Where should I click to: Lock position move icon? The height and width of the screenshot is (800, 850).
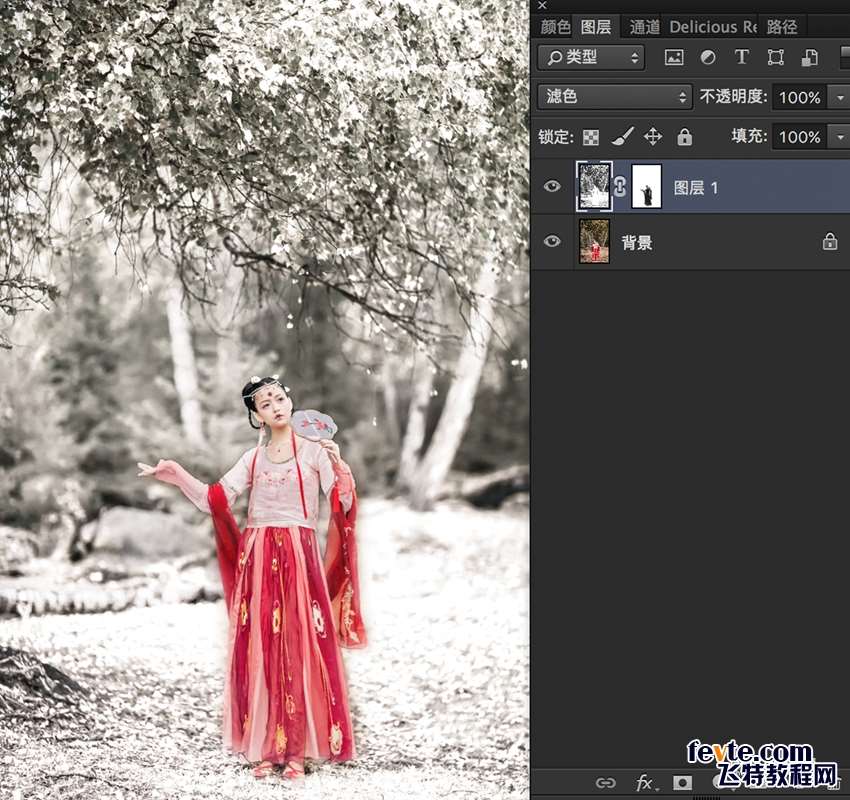point(653,137)
